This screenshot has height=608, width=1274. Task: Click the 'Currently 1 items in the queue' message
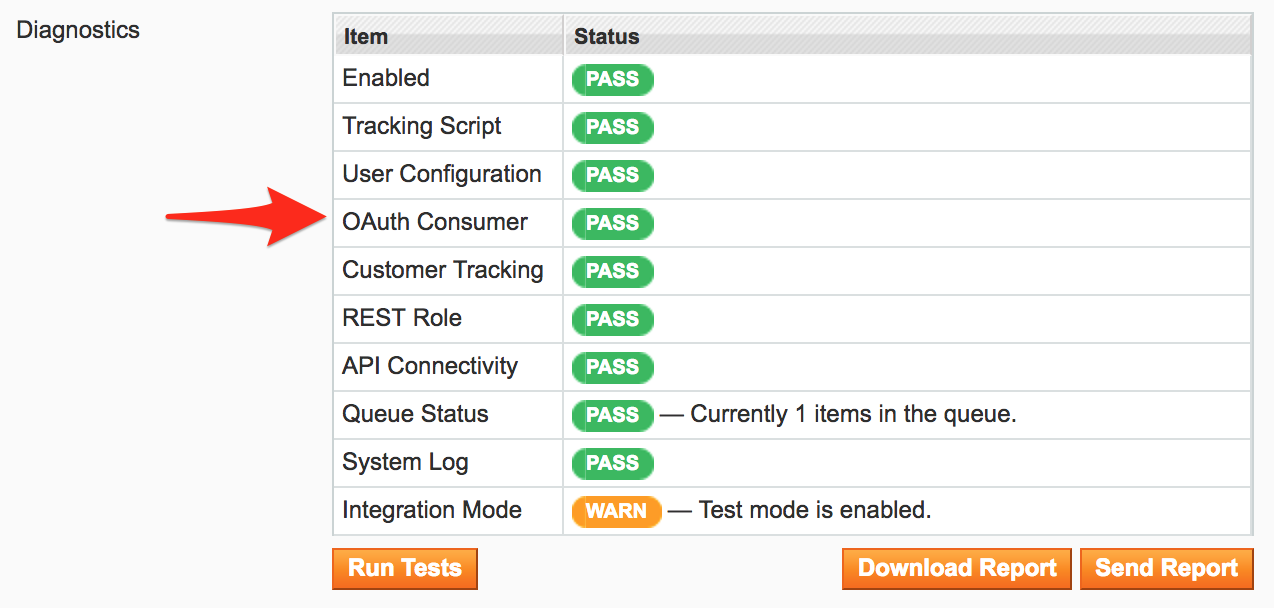tap(853, 414)
